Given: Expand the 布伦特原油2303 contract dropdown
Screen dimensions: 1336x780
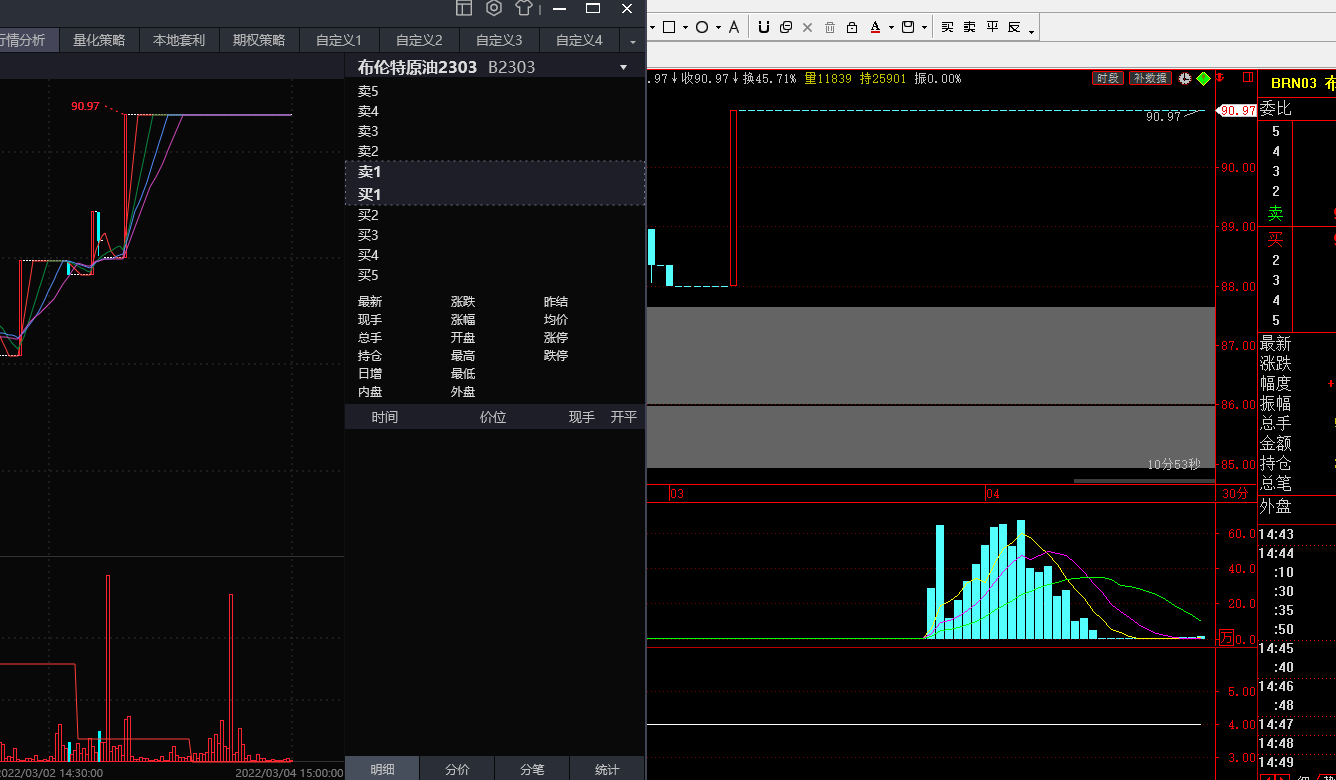Looking at the screenshot, I should [624, 68].
